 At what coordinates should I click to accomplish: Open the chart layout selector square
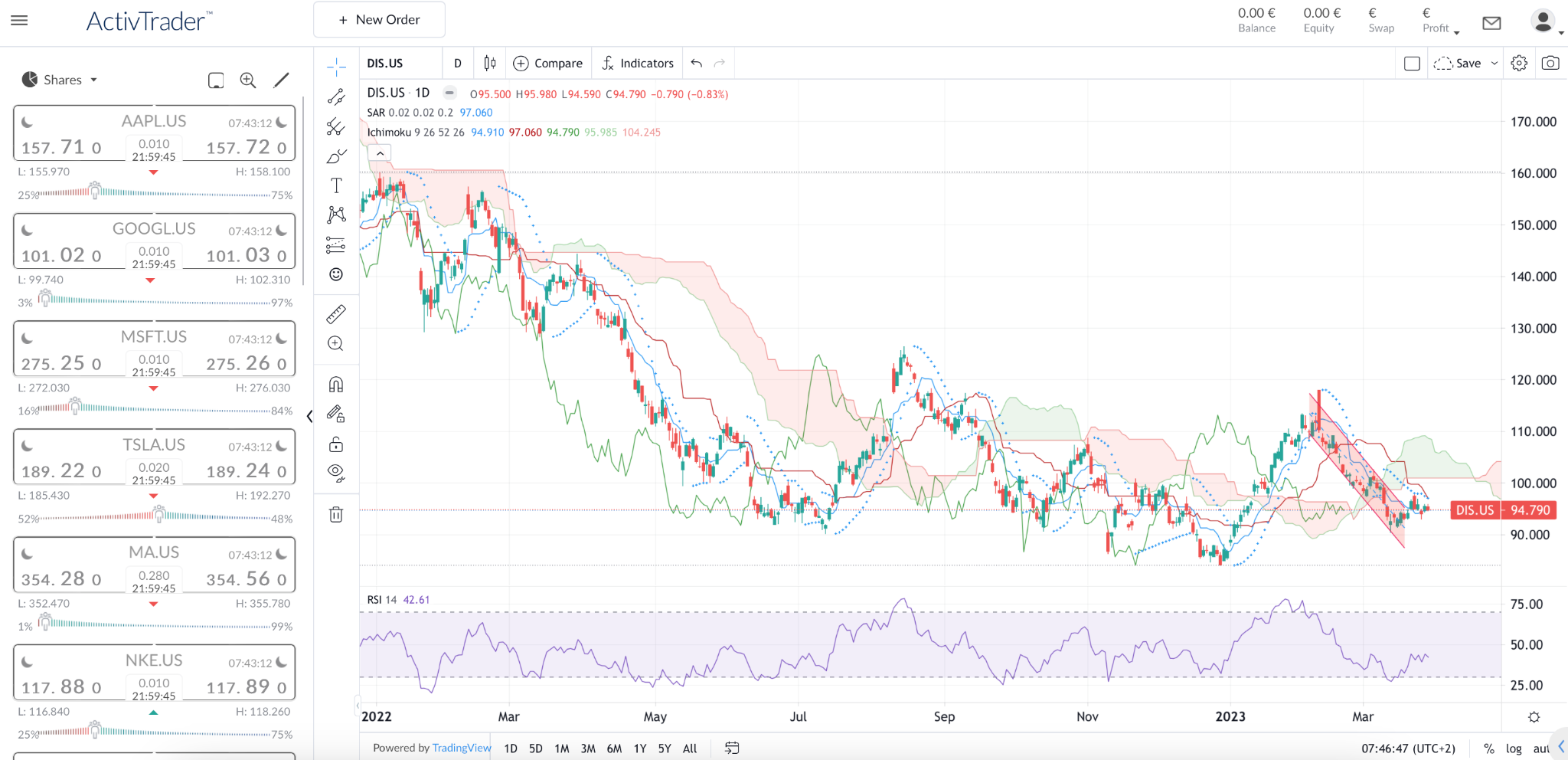1413,64
